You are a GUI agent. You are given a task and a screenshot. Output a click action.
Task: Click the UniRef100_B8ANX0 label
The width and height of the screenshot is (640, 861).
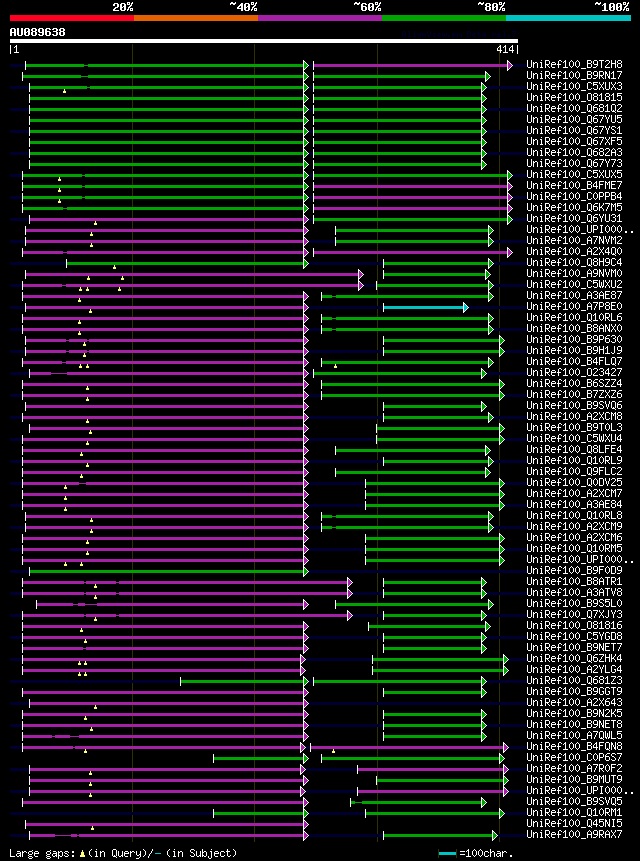(x=574, y=328)
